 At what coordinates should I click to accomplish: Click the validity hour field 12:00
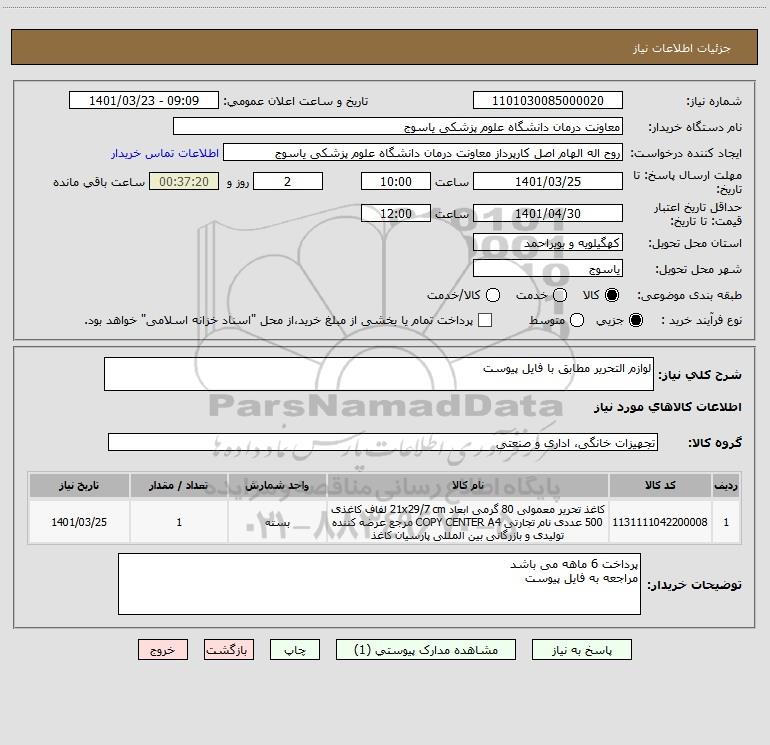(396, 213)
